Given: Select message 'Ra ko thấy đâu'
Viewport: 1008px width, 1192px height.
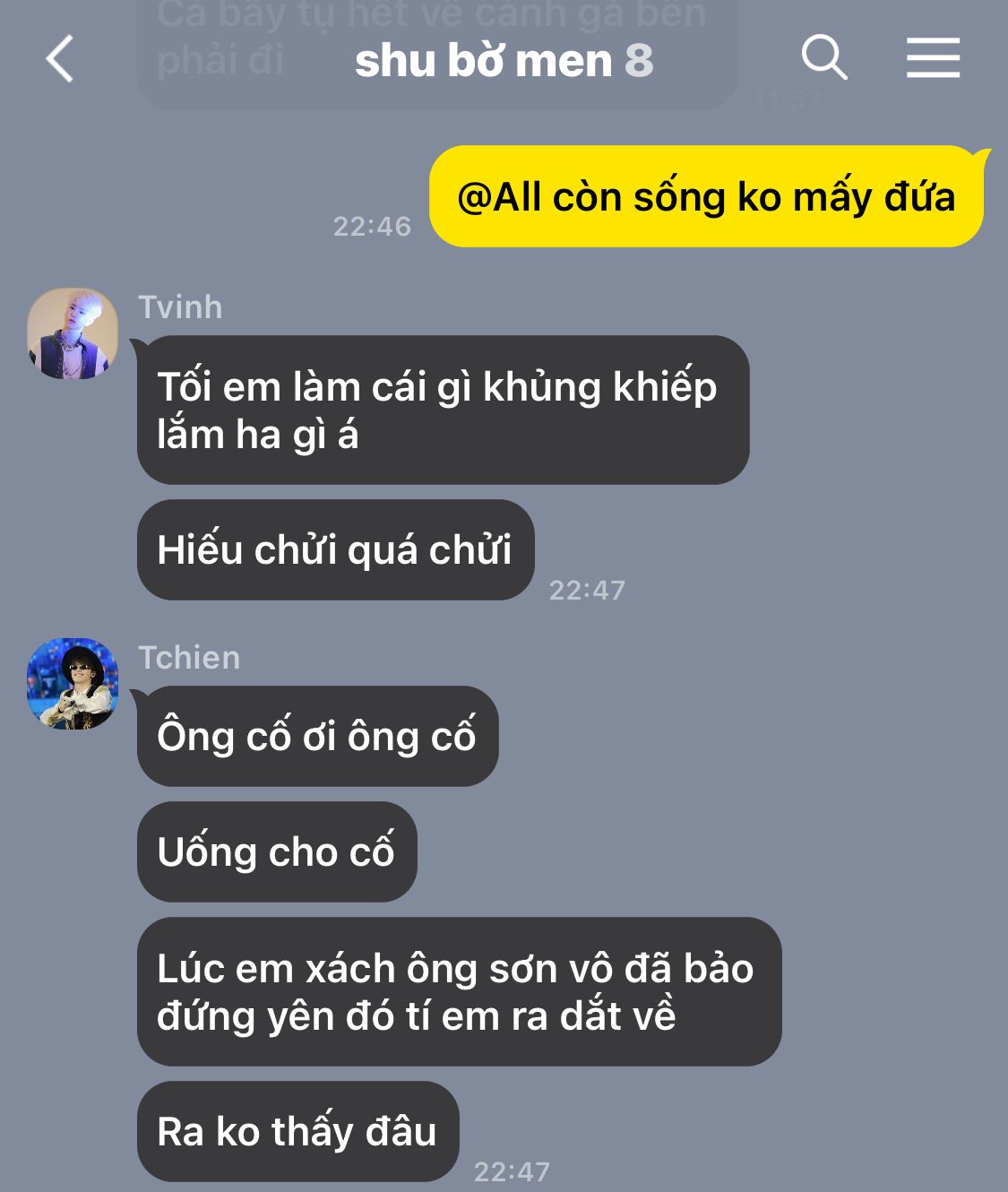Looking at the screenshot, I should pos(298,1131).
